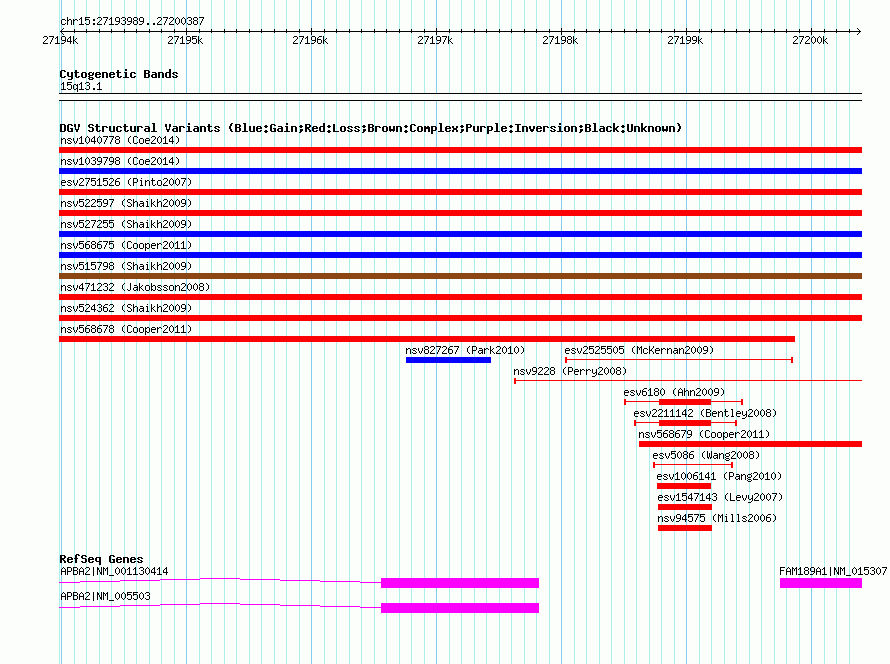This screenshot has width=890, height=664.
Task: Click the 27194k ruler tick label
Action: (60, 40)
